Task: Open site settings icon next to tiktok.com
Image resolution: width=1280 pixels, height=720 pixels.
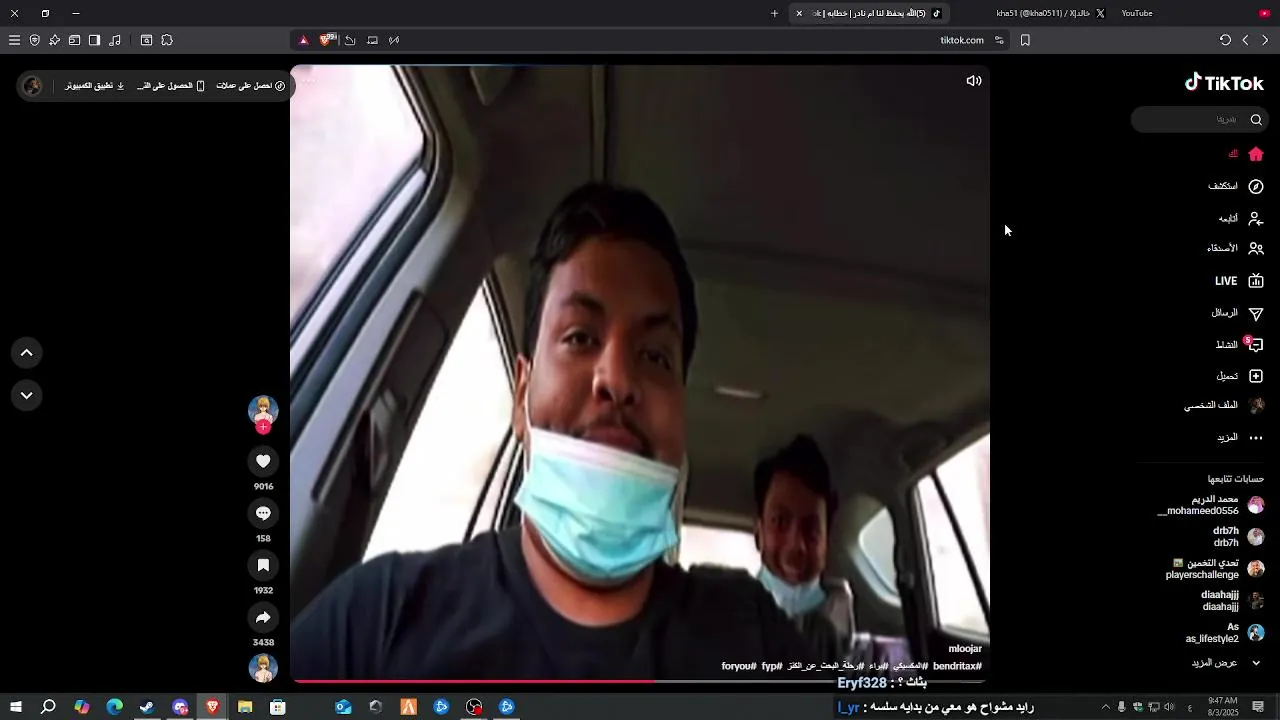Action: (x=999, y=40)
